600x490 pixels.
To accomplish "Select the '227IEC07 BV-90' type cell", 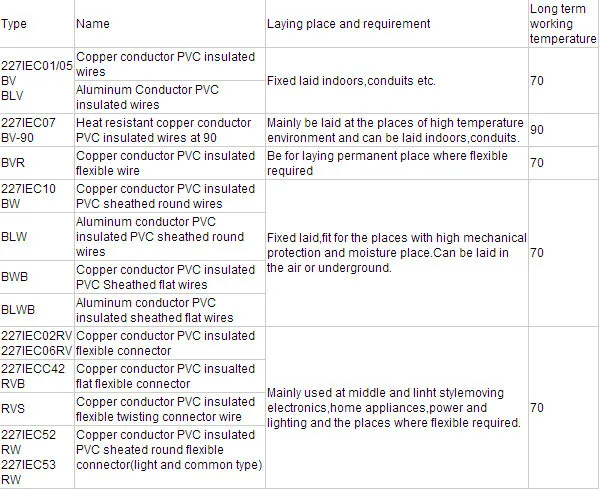I will pyautogui.click(x=37, y=130).
